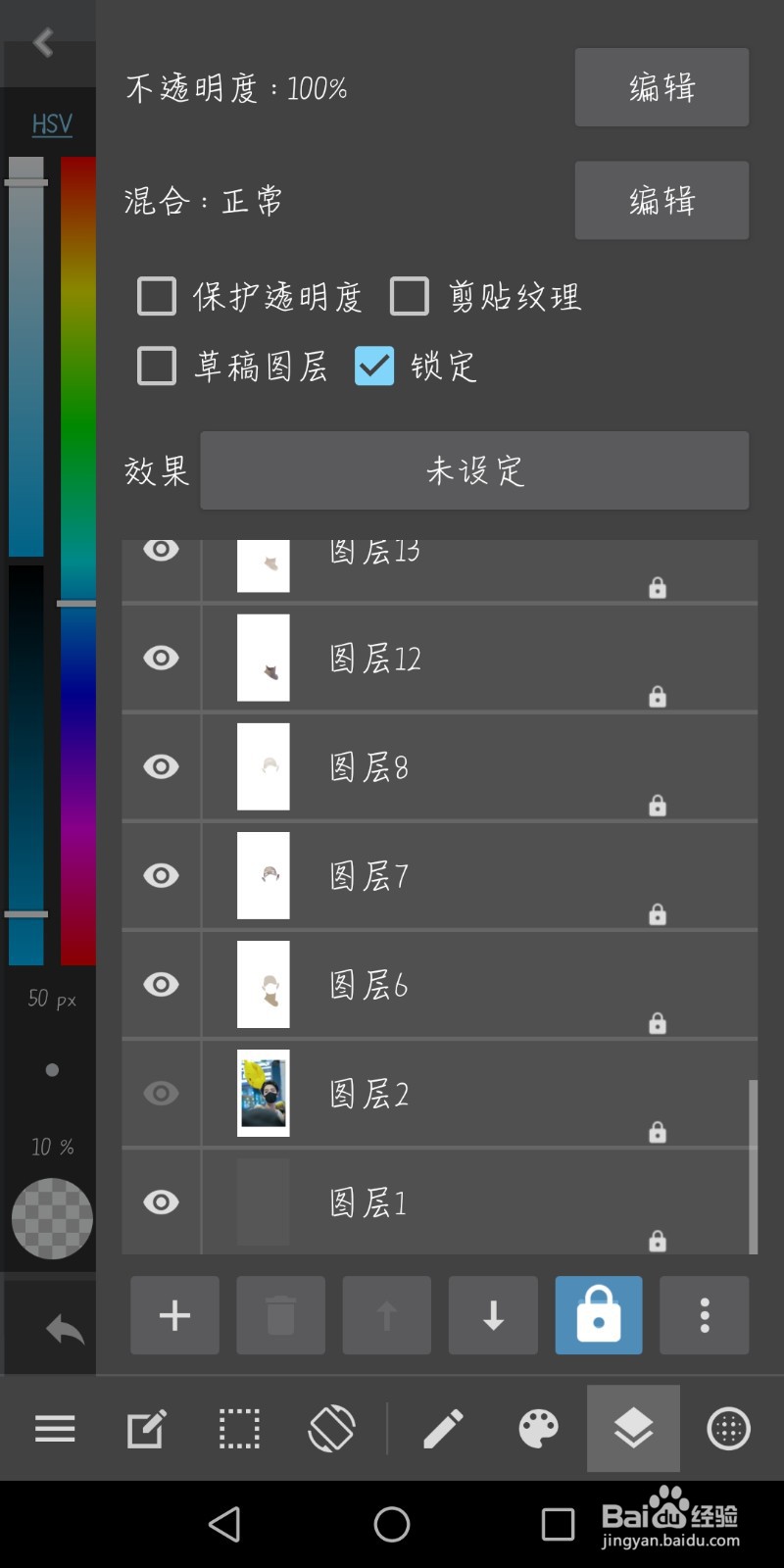
Task: Select the Brush tool in the bottom toolbar
Action: pos(444,1429)
